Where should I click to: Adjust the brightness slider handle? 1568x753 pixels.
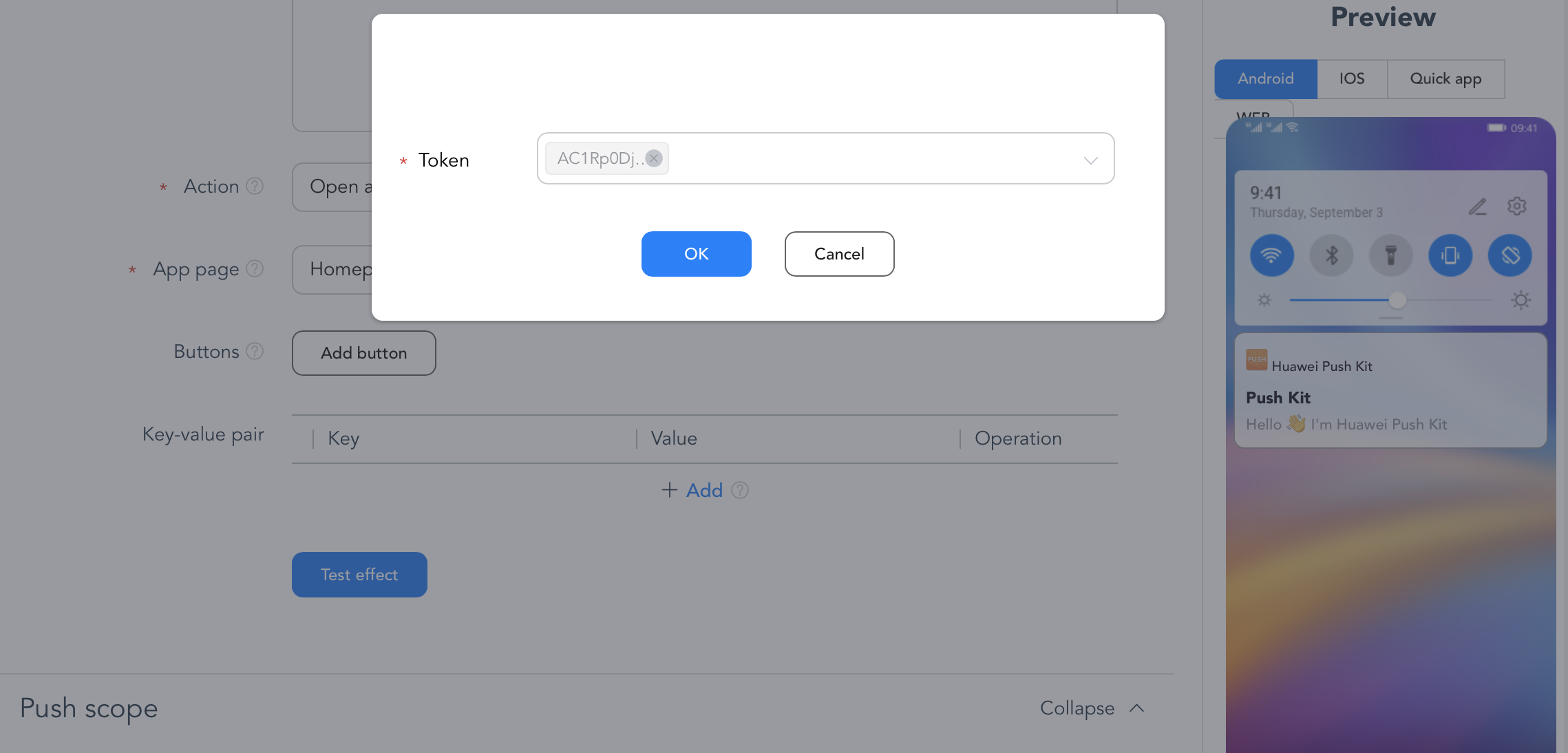click(x=1397, y=300)
